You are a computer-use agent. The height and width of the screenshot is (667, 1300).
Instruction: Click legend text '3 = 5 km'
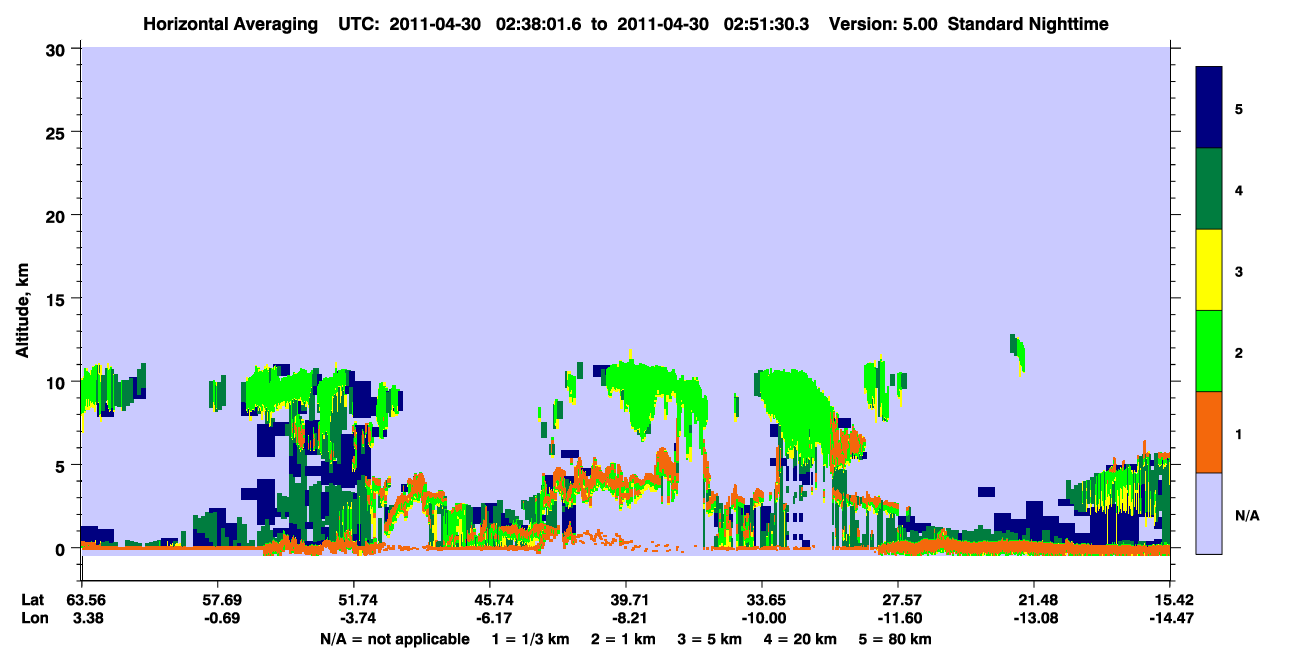[x=710, y=639]
